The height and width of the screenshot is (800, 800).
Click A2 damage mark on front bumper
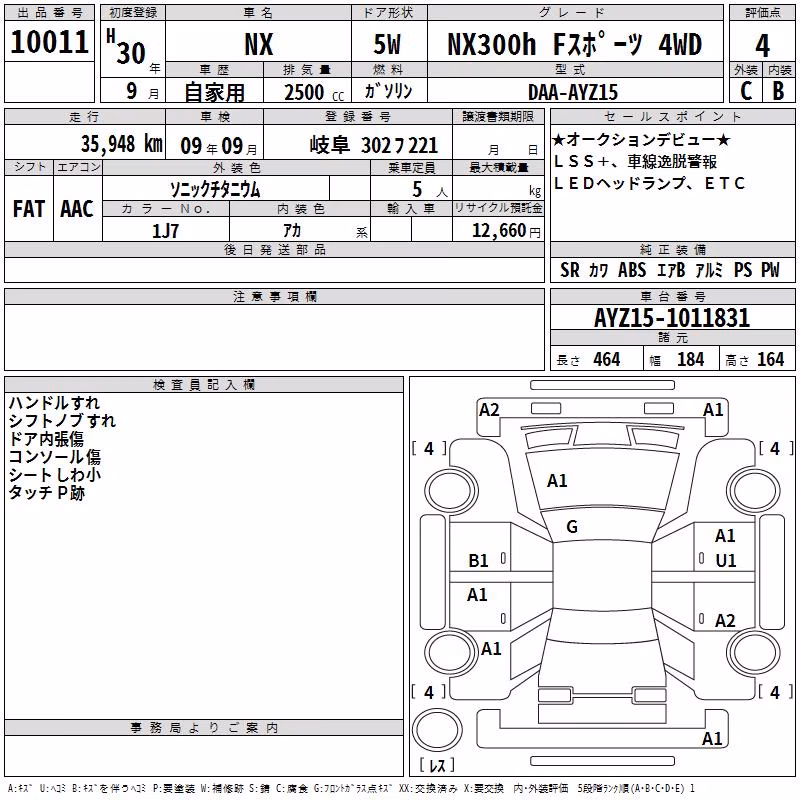point(489,410)
